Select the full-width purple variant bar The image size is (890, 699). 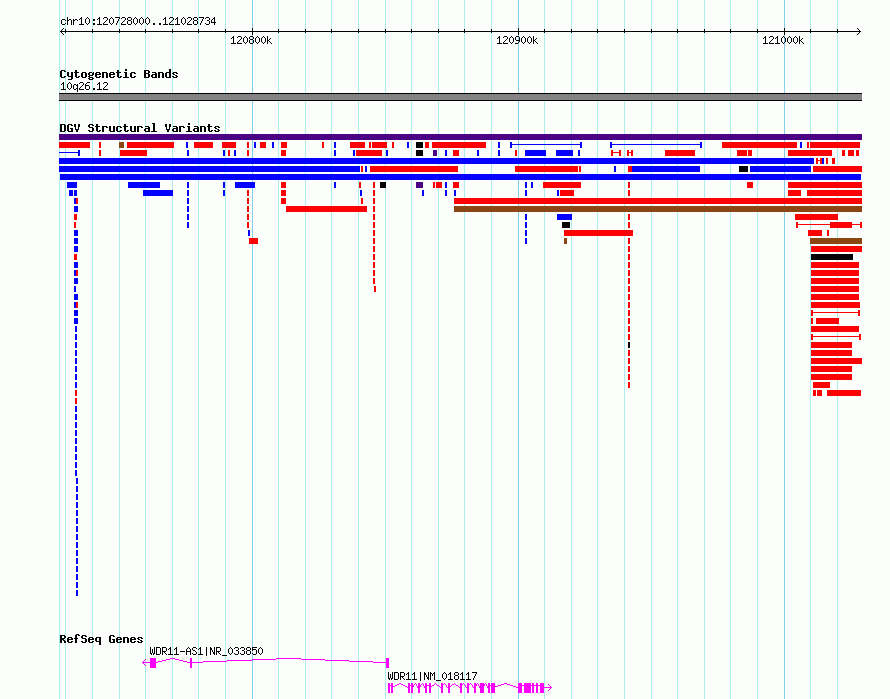tap(460, 137)
